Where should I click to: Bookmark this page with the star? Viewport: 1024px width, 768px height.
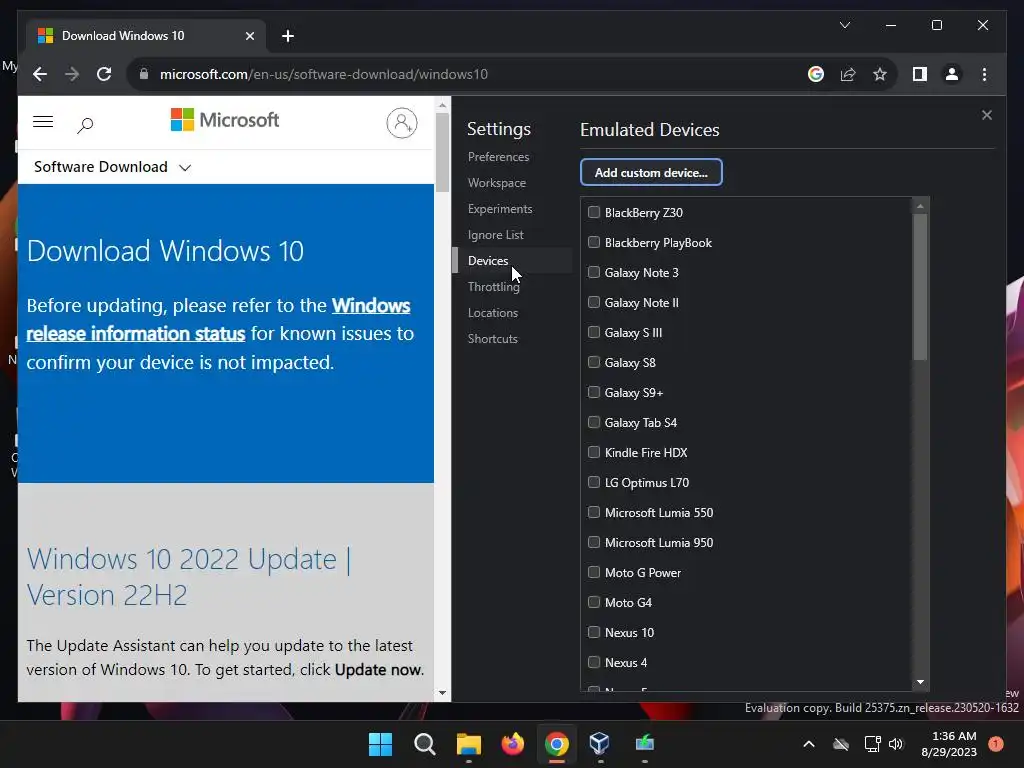coord(880,74)
